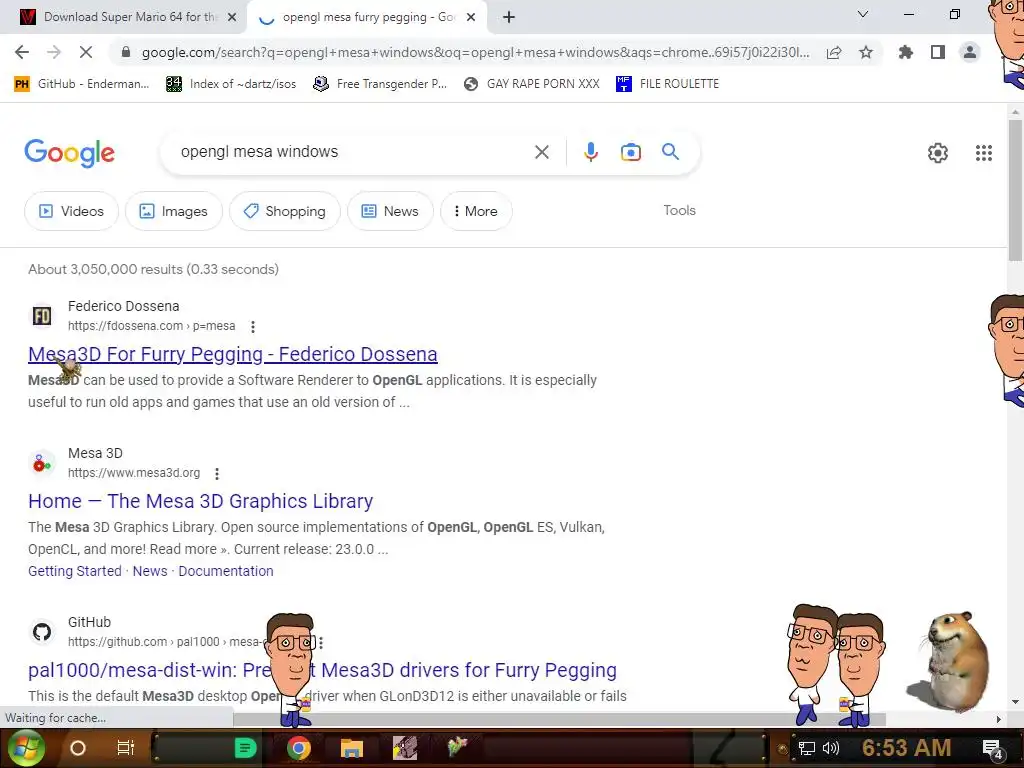
Task: Open the notification center icon
Action: pos(992,749)
